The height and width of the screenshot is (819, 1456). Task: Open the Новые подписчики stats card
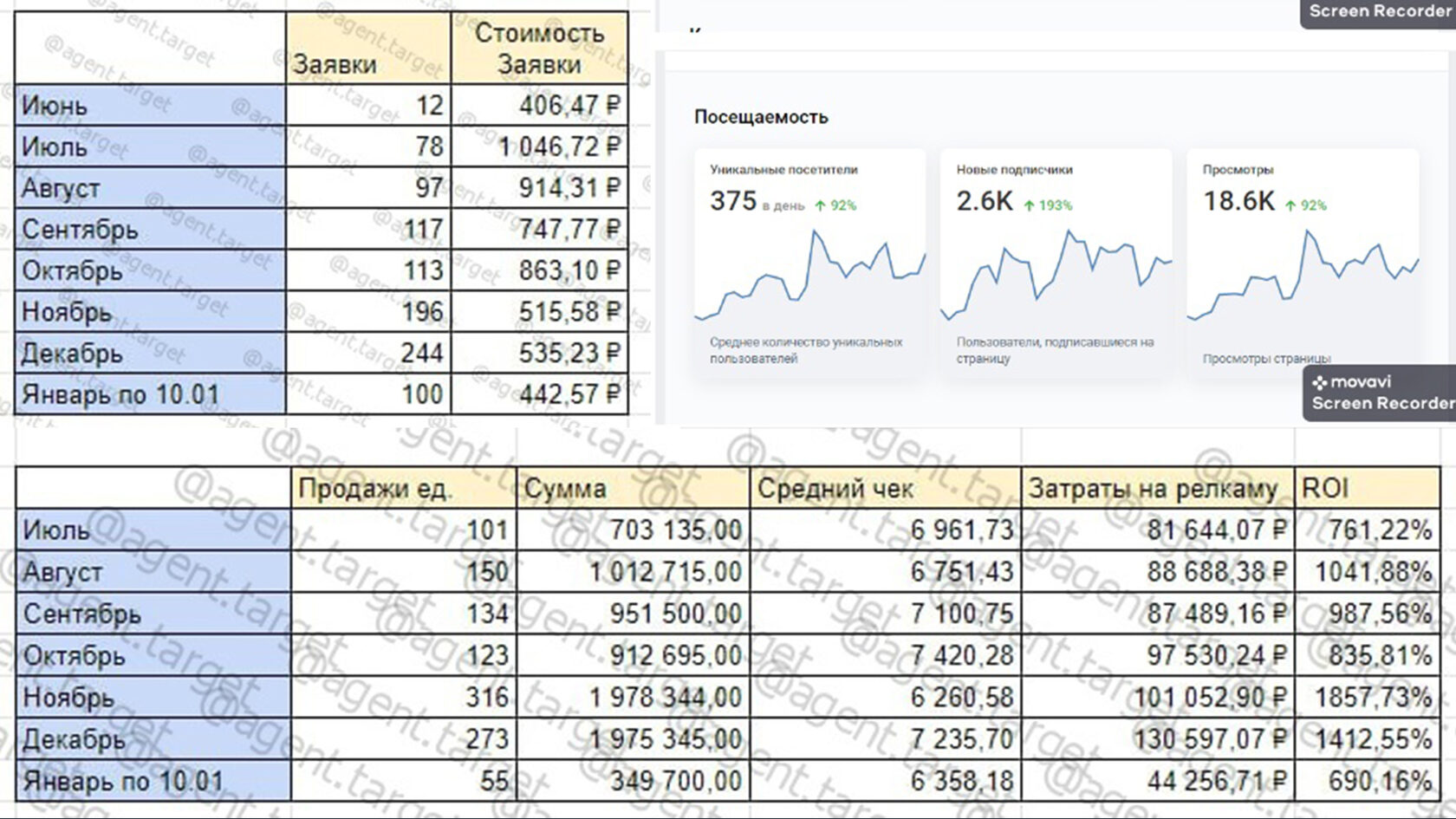[1056, 263]
